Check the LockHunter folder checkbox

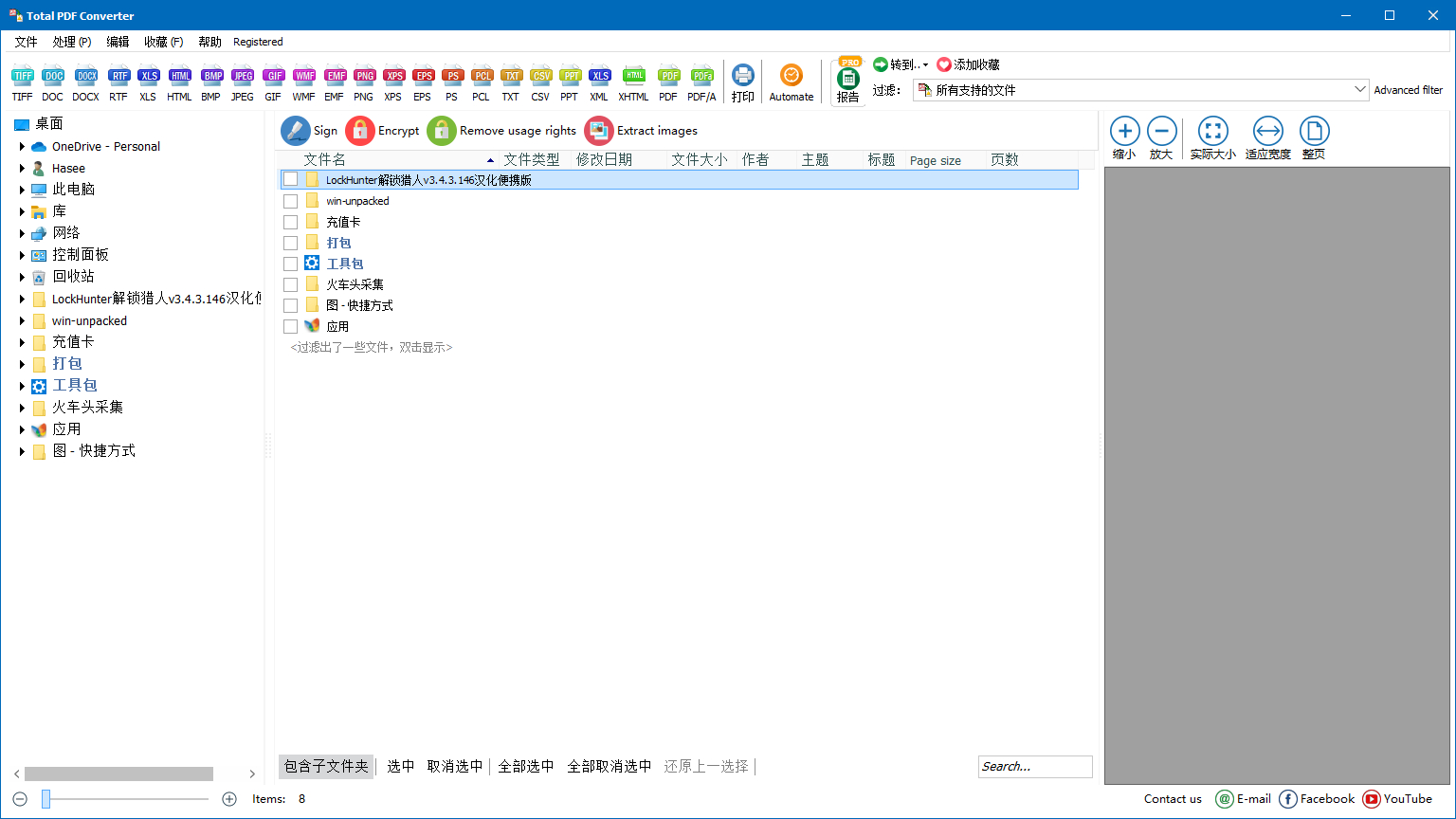click(x=290, y=179)
